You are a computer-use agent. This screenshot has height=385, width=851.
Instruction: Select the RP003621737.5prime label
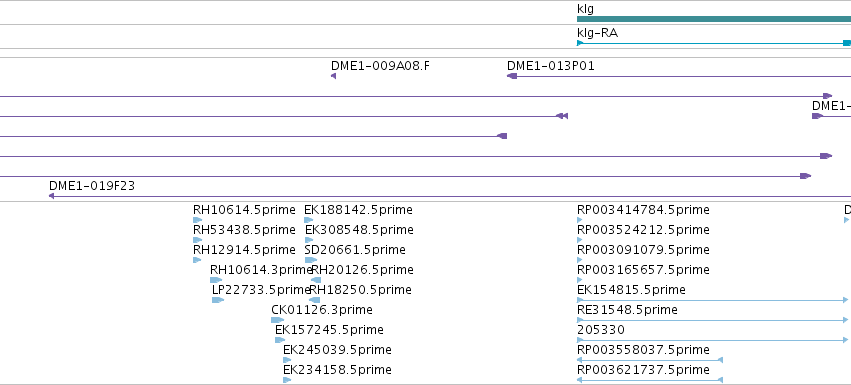(x=643, y=370)
